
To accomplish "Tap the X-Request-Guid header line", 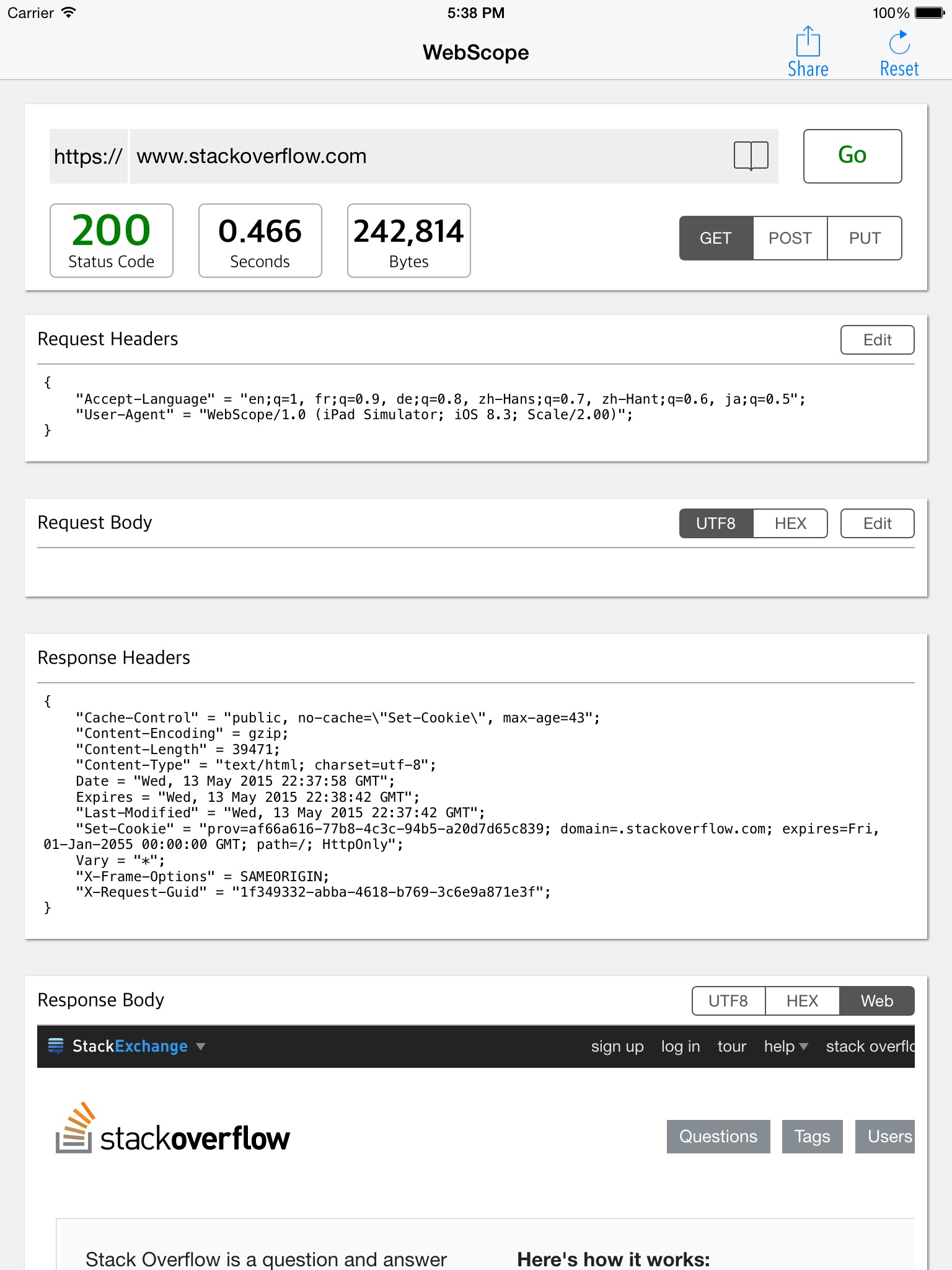I will point(314,892).
